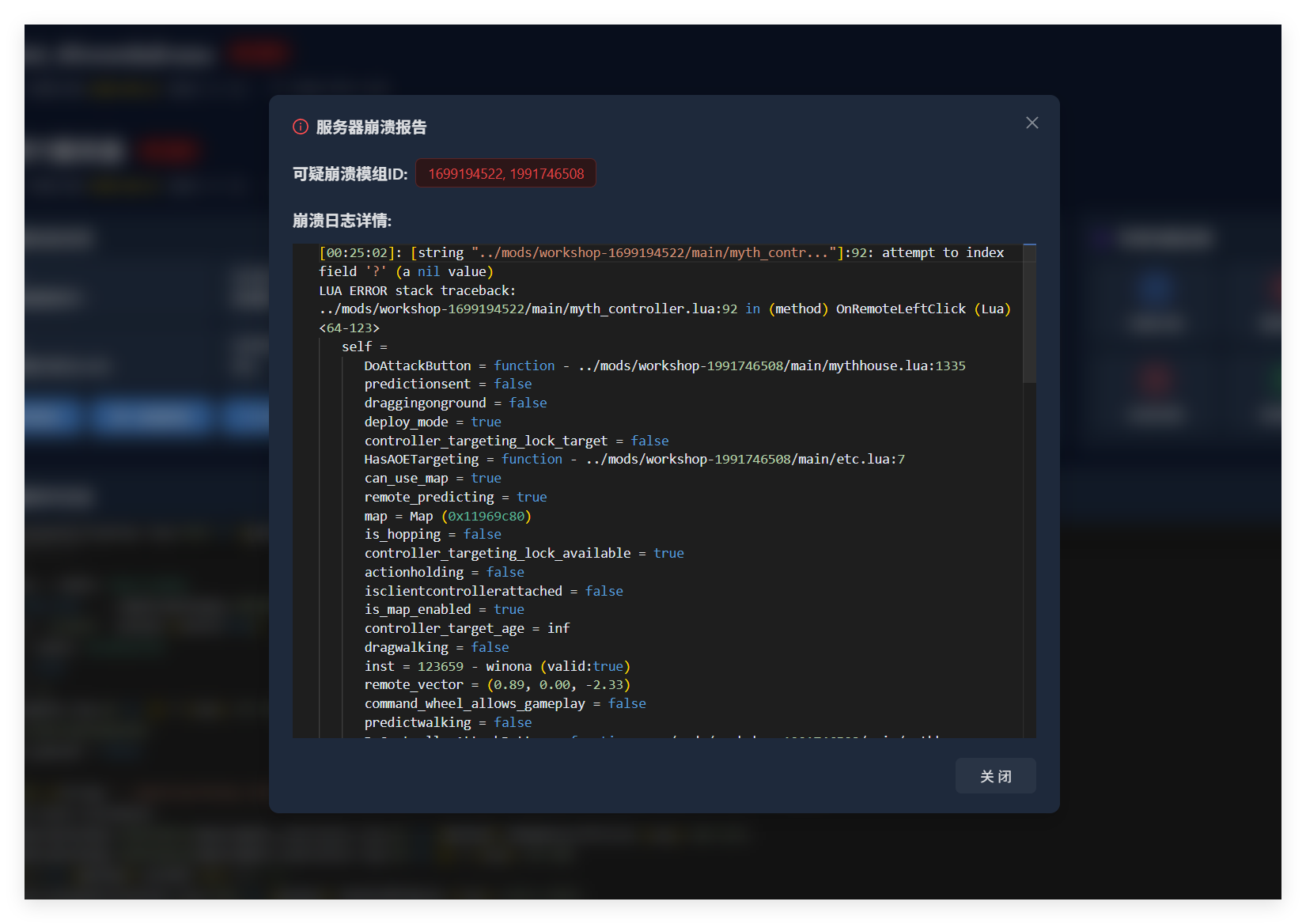Close the crash report dialog via X icon
This screenshot has width=1306, height=924.
[x=1032, y=123]
